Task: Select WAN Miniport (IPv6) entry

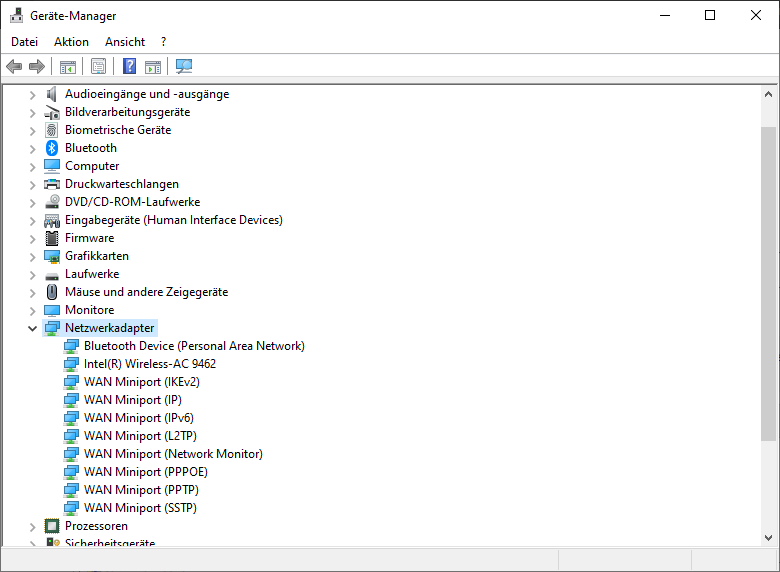Action: (139, 418)
